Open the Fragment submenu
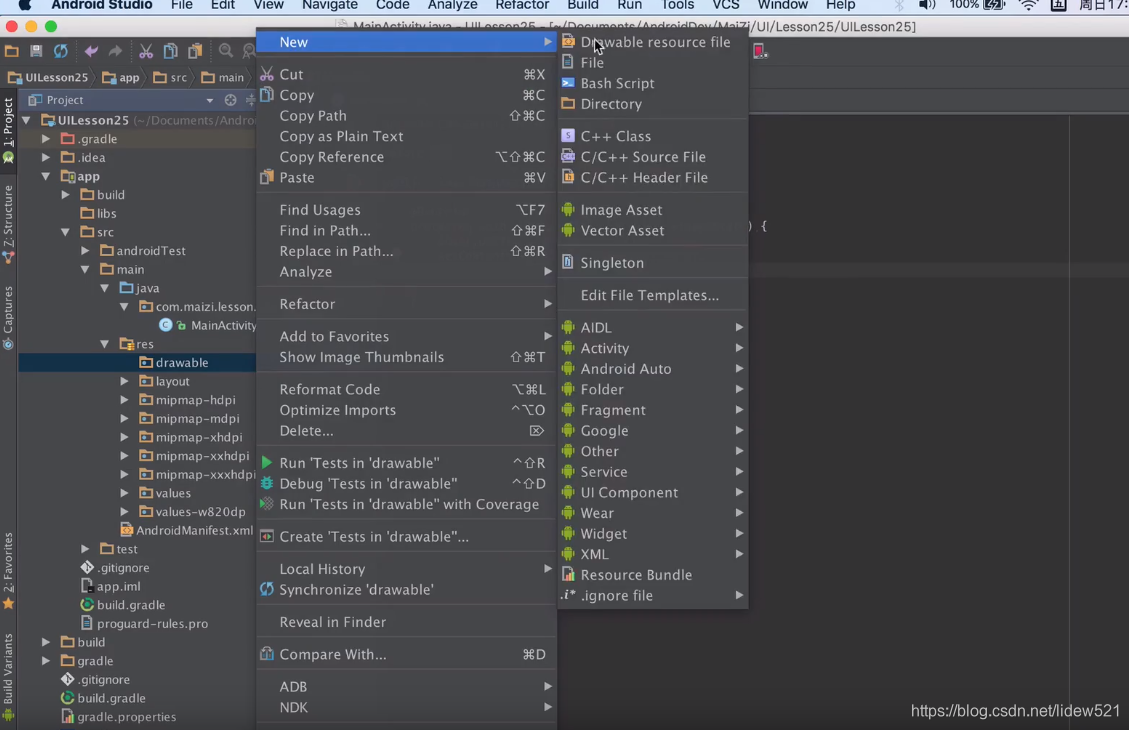The width and height of the screenshot is (1129, 730). (x=652, y=410)
